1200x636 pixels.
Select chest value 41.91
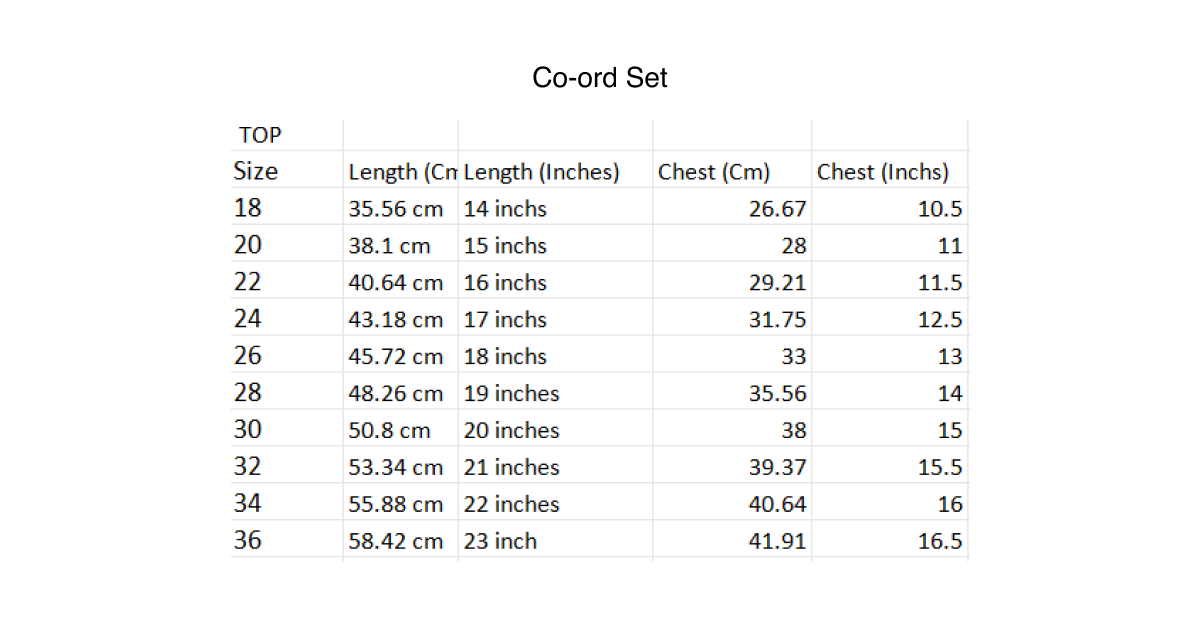coord(777,542)
